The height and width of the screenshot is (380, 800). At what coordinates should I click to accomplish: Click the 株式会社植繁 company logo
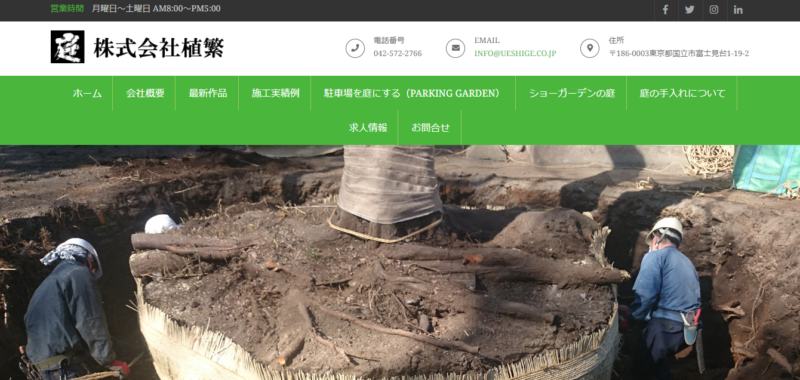pyautogui.click(x=67, y=47)
